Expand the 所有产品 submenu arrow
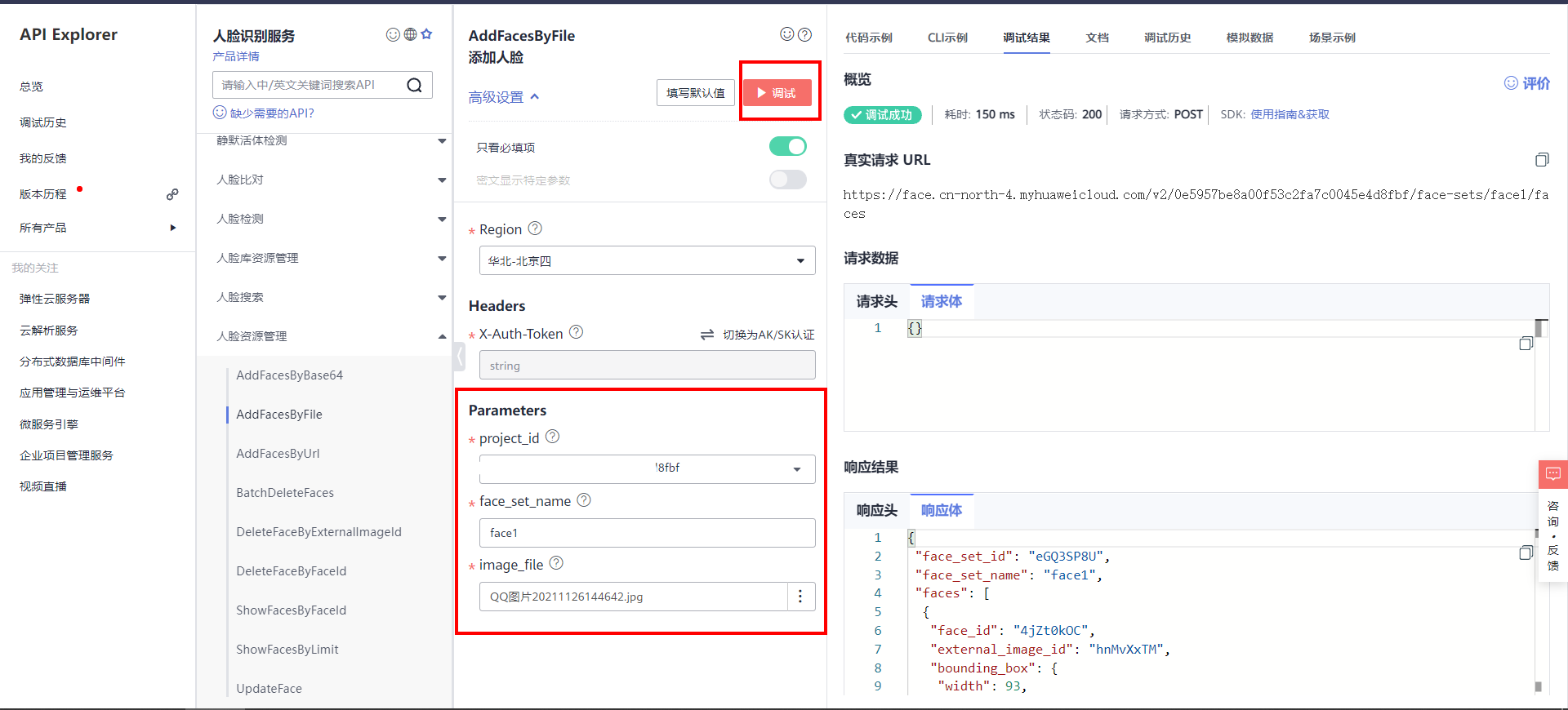This screenshot has height=710, width=1568. (x=172, y=228)
